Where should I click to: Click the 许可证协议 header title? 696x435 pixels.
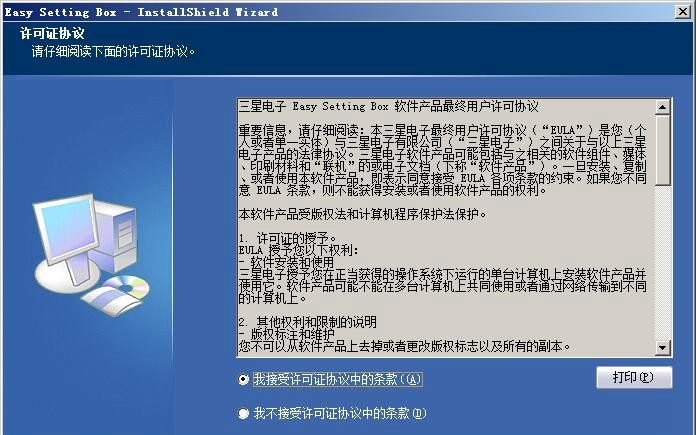click(x=52, y=33)
